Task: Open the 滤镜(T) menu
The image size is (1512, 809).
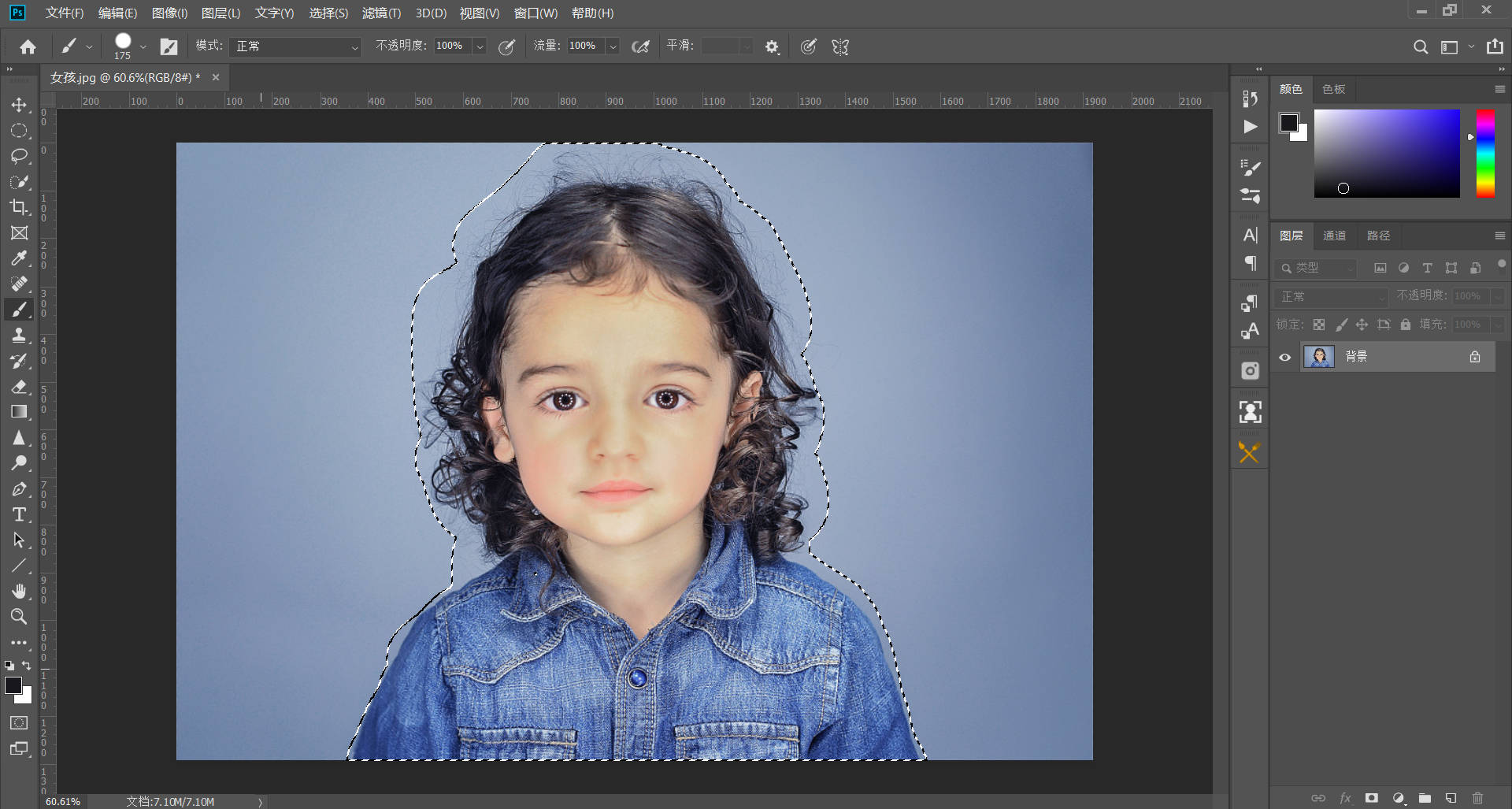Action: 381,13
